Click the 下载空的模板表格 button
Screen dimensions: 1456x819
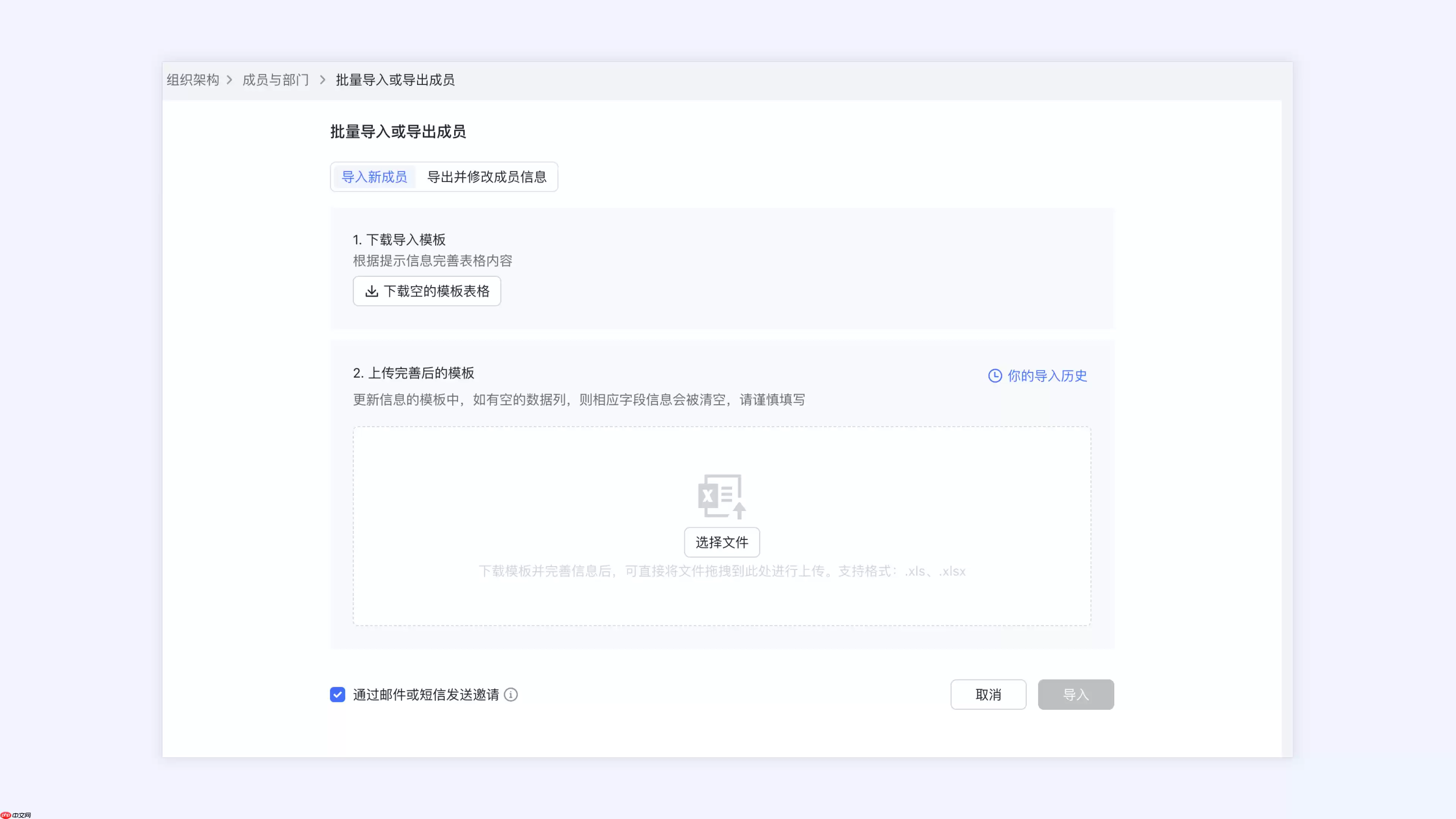click(x=427, y=291)
